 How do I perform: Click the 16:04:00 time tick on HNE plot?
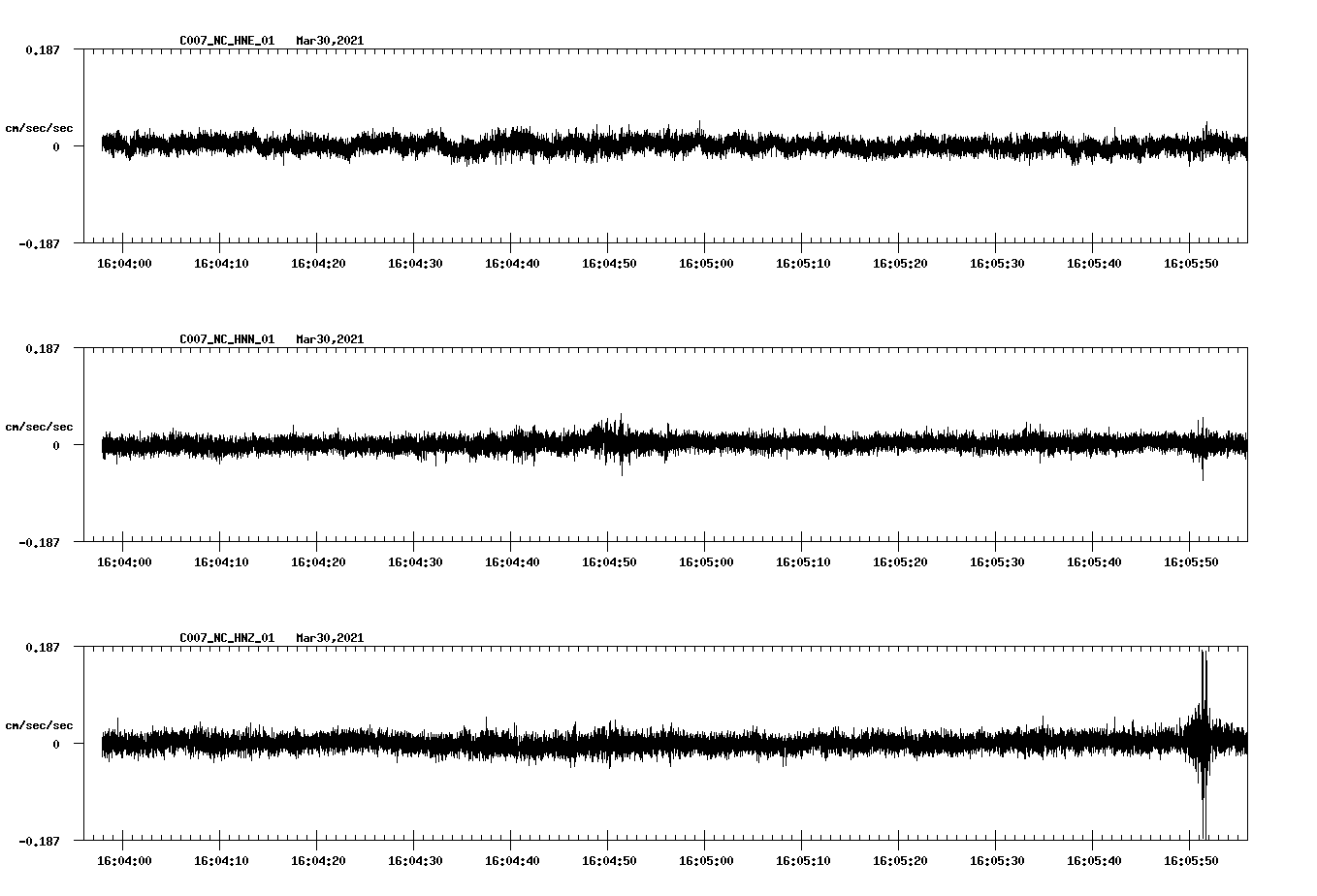[x=123, y=262]
